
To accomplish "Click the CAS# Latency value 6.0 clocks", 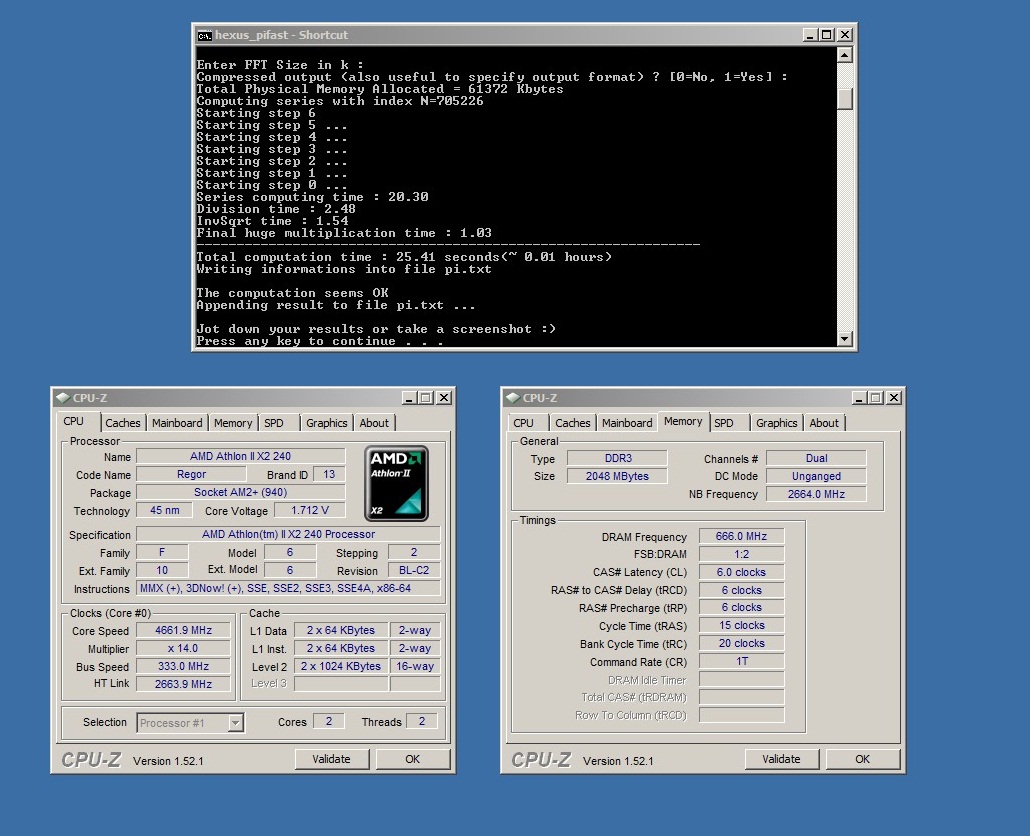I will tap(742, 572).
